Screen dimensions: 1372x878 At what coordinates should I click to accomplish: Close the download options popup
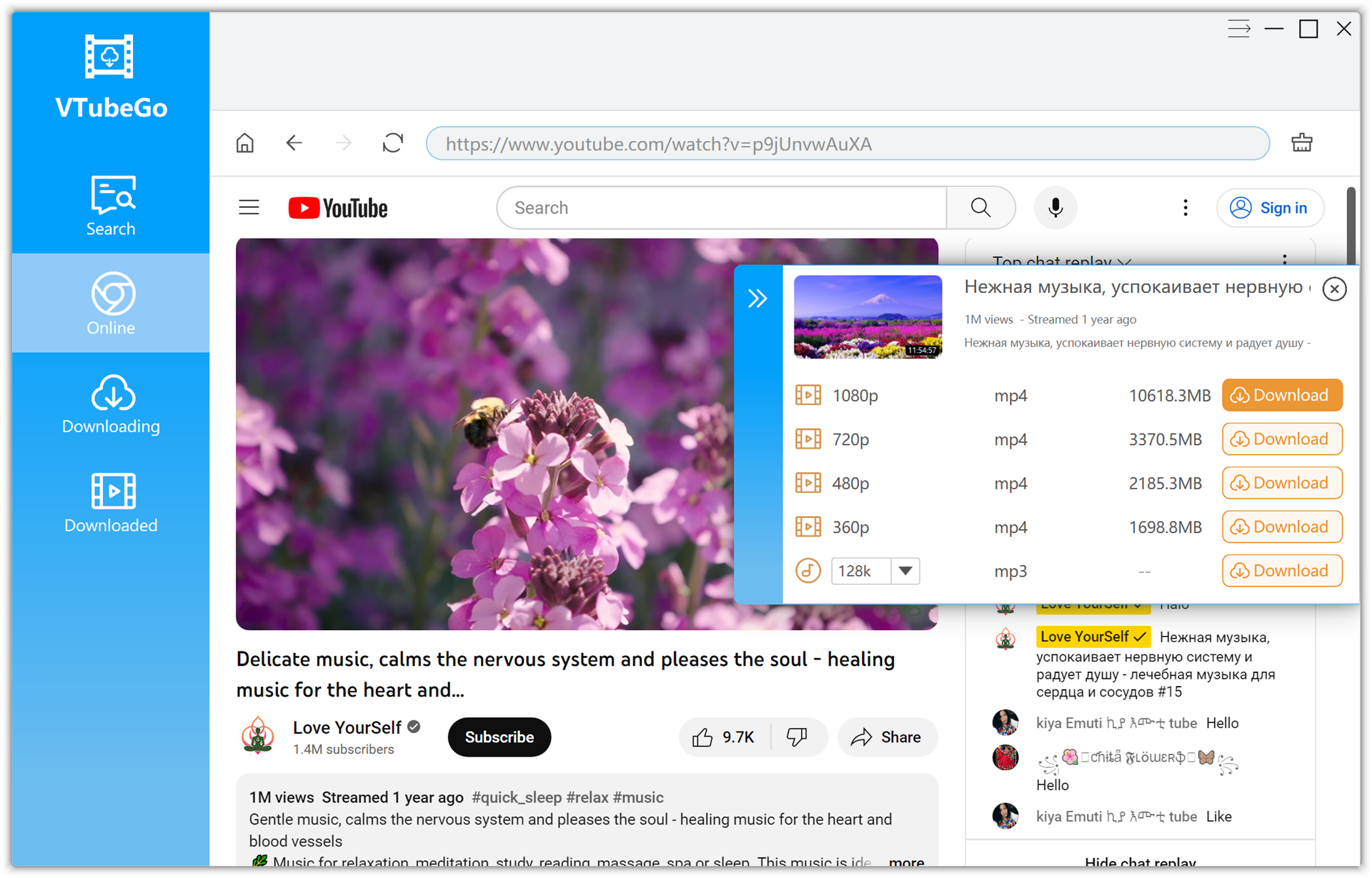coord(1333,289)
